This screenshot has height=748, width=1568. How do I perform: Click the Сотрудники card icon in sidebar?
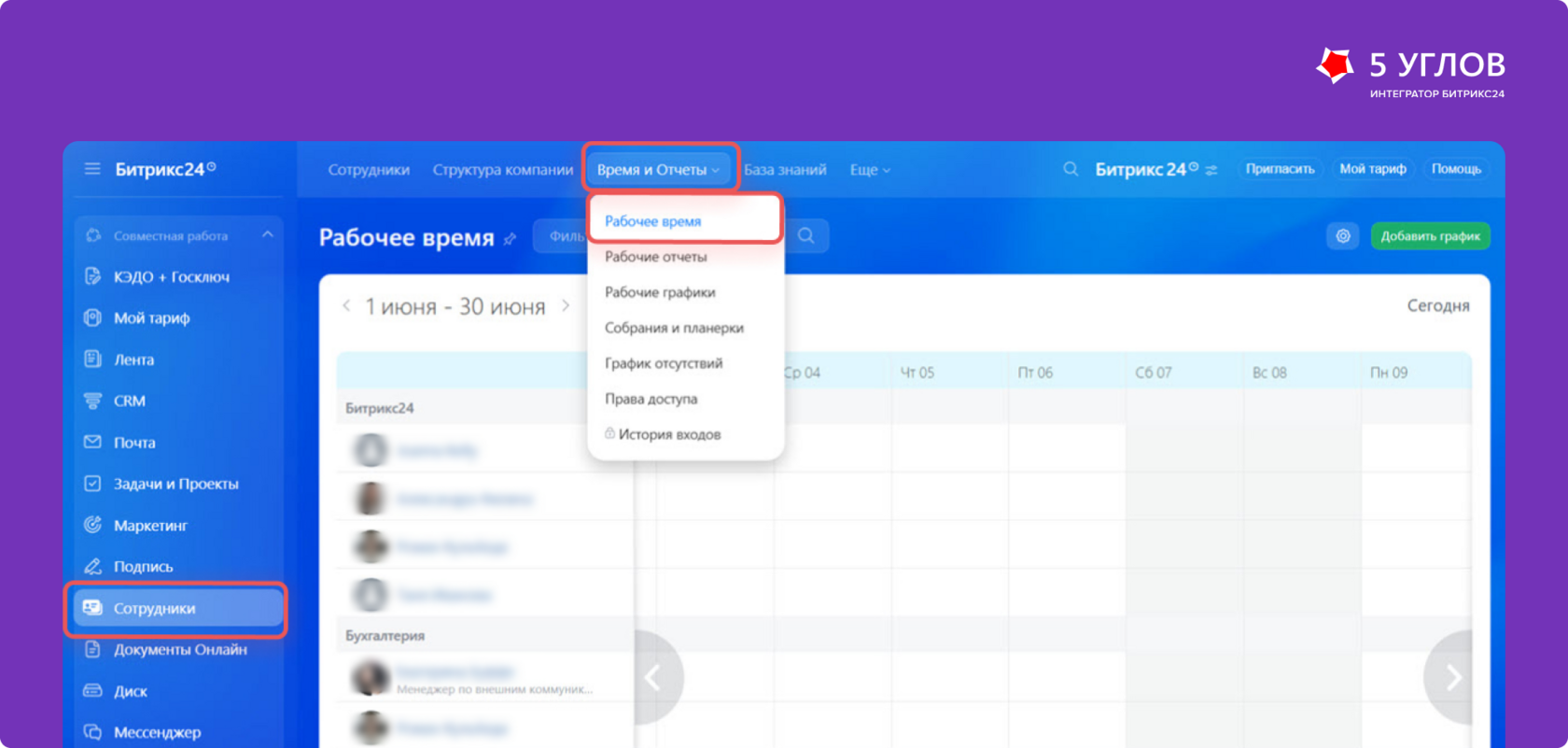(x=92, y=608)
